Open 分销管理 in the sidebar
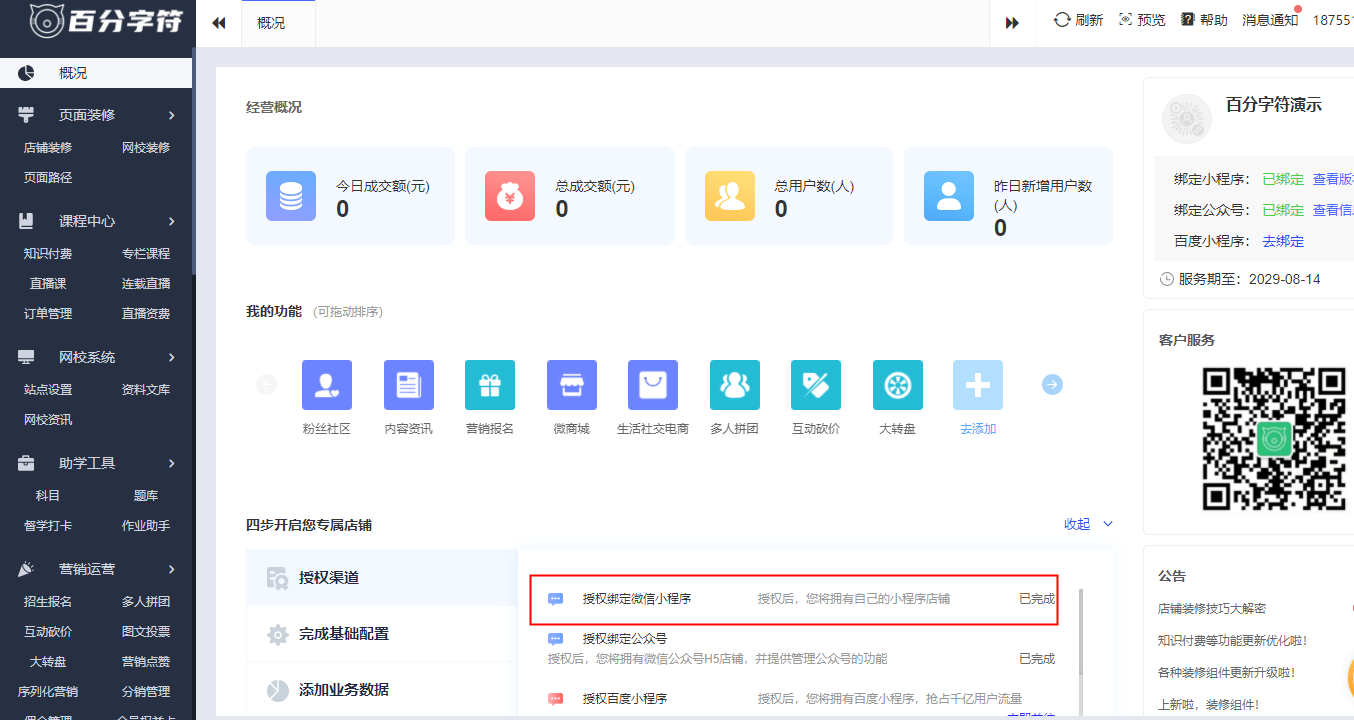Viewport: 1354px width, 720px height. click(x=146, y=691)
